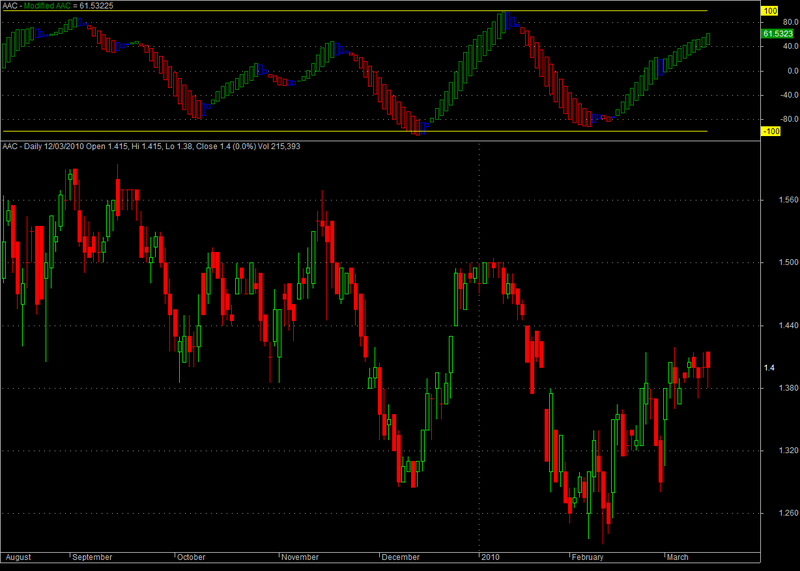Click the 2010 label on time axis
The height and width of the screenshot is (571, 800).
pos(490,557)
